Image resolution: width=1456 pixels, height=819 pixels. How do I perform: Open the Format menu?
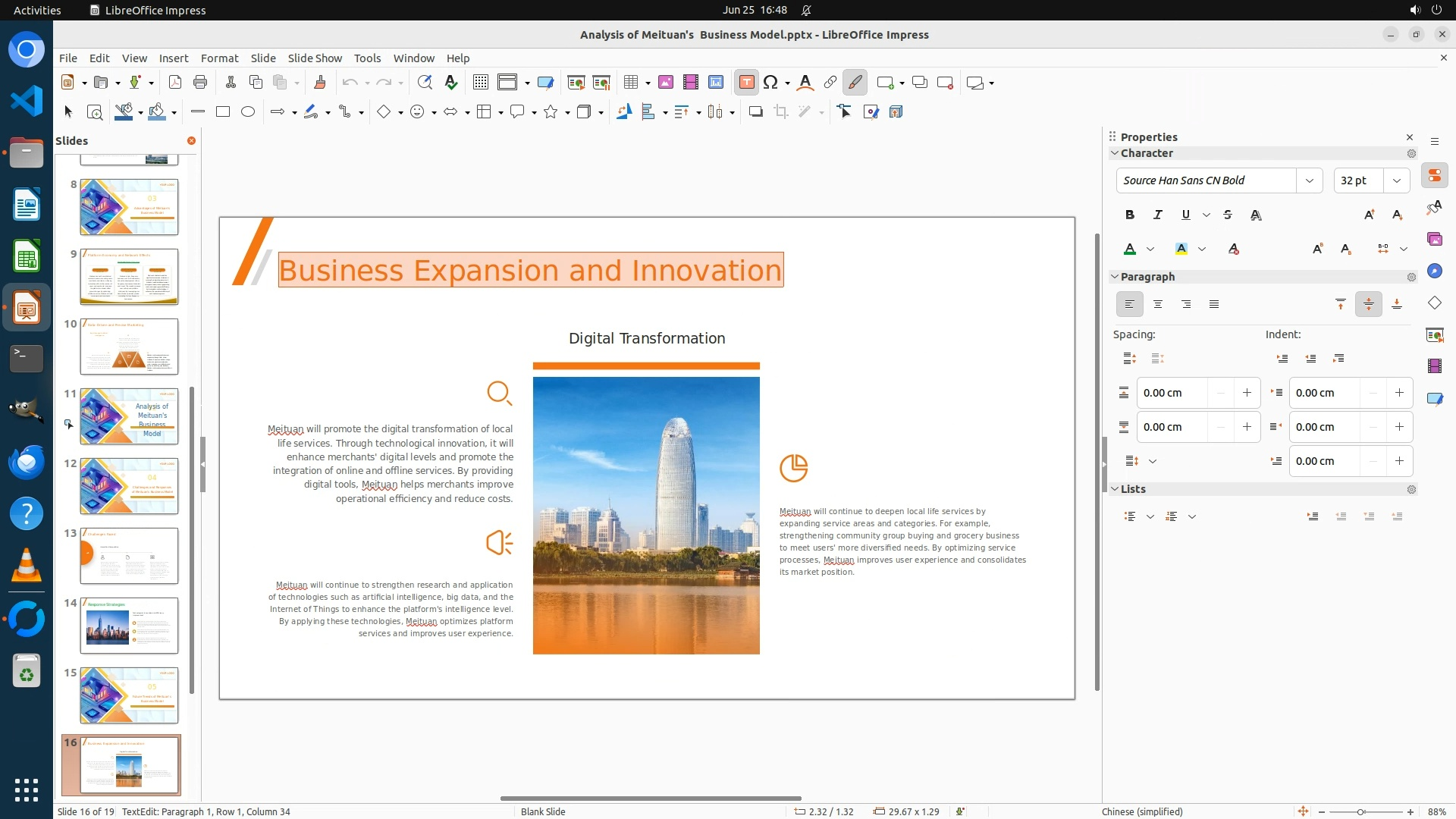[219, 58]
